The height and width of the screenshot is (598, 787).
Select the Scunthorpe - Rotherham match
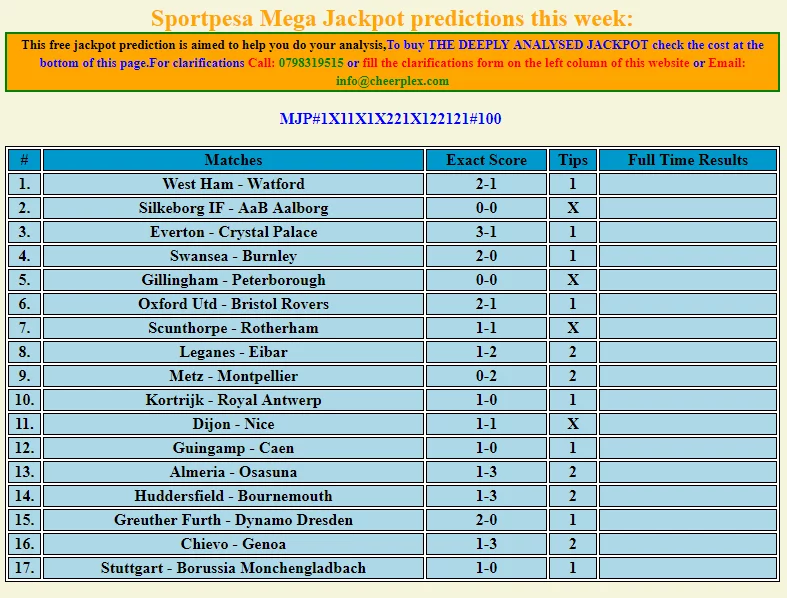click(233, 328)
